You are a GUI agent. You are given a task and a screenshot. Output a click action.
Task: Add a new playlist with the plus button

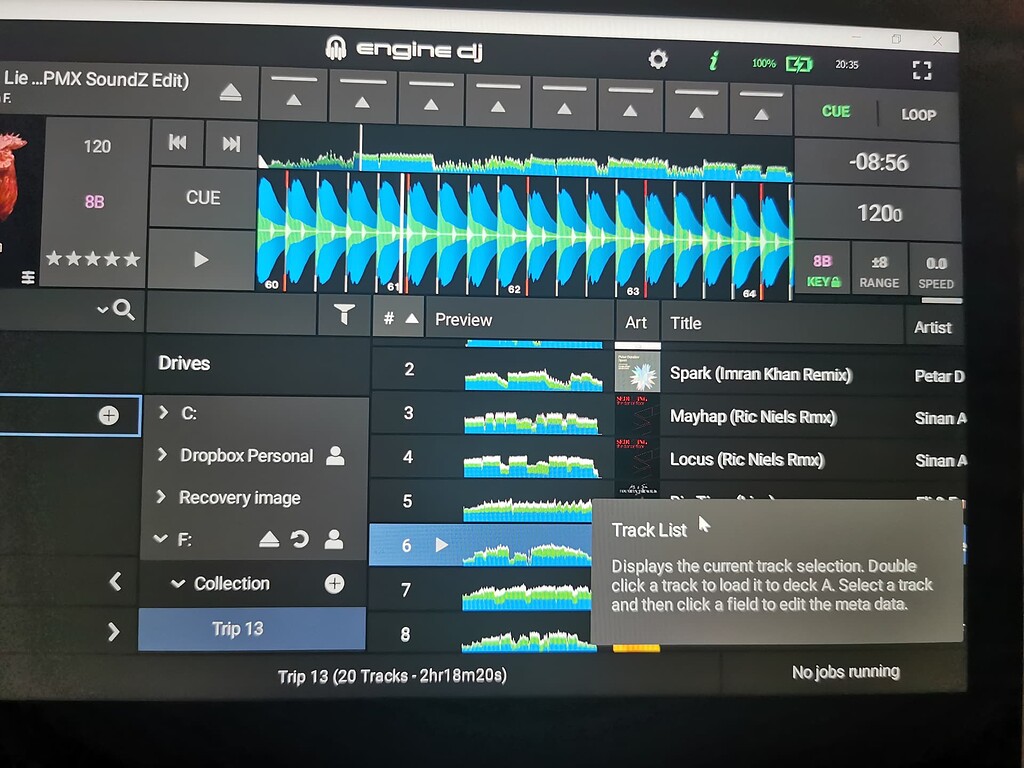pos(333,583)
